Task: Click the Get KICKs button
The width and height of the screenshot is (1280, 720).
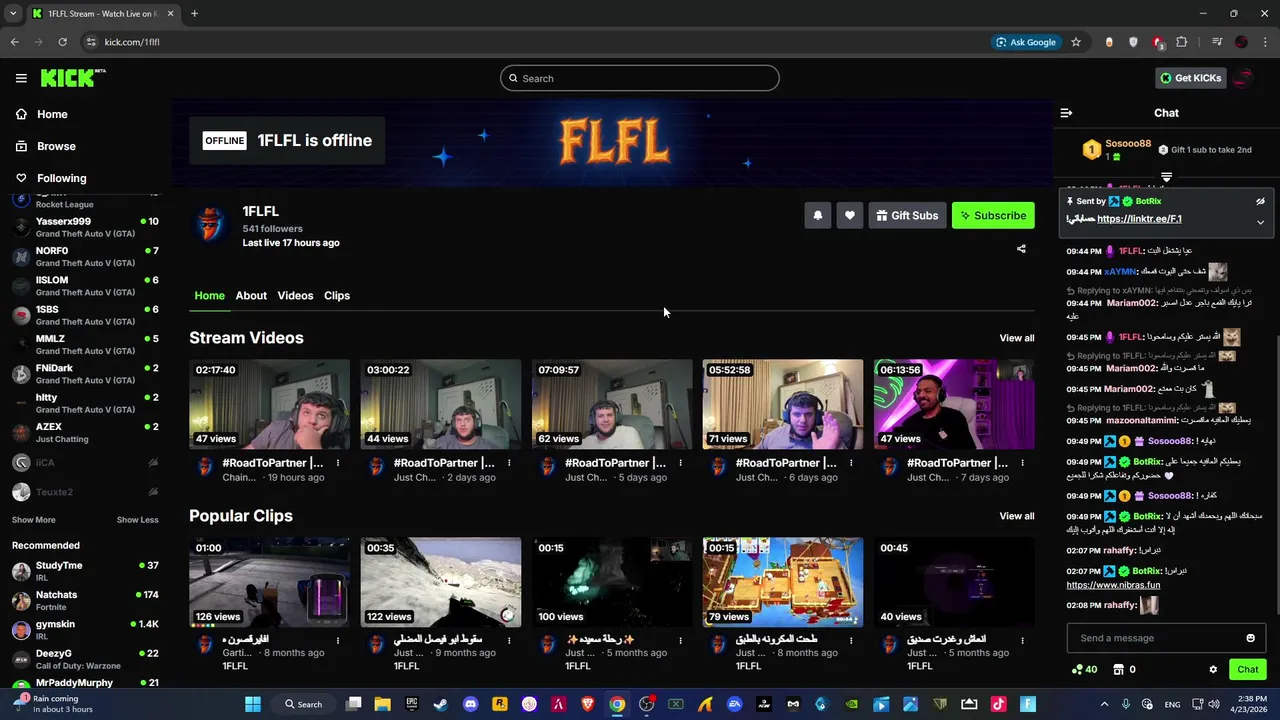Action: [1190, 78]
